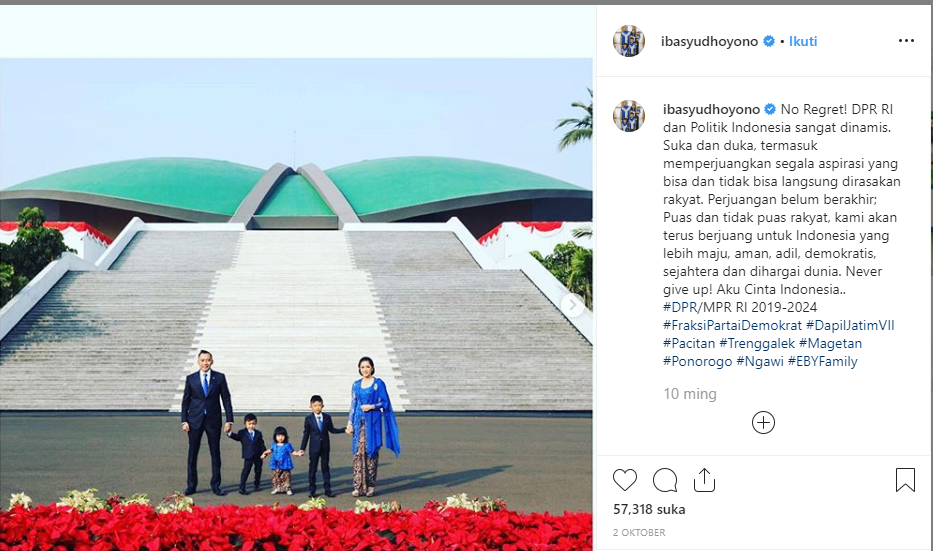Save post with bookmark icon
Viewport: 933px width, 551px height.
(905, 480)
